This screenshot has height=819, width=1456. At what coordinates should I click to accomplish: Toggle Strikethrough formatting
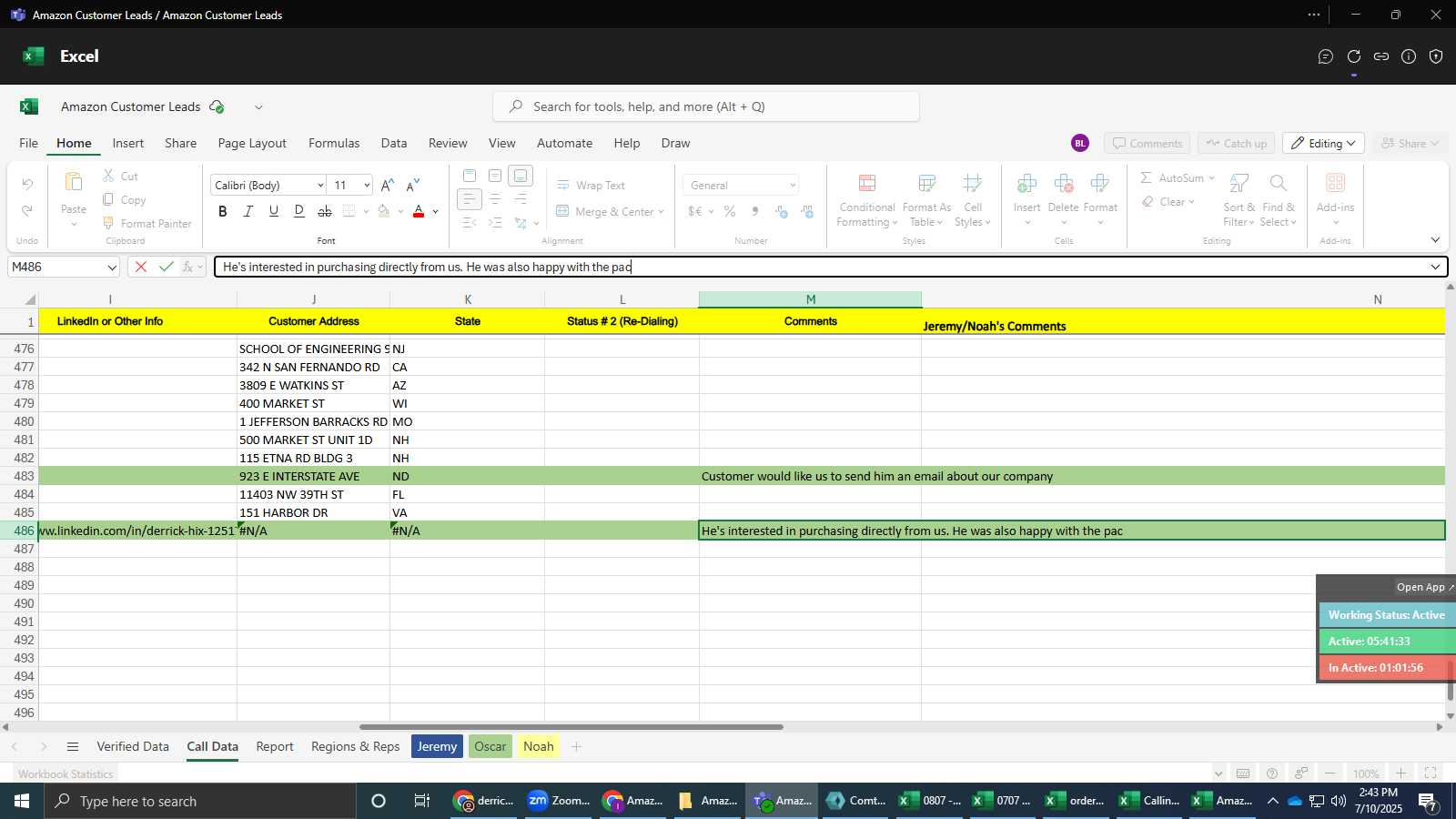(325, 211)
